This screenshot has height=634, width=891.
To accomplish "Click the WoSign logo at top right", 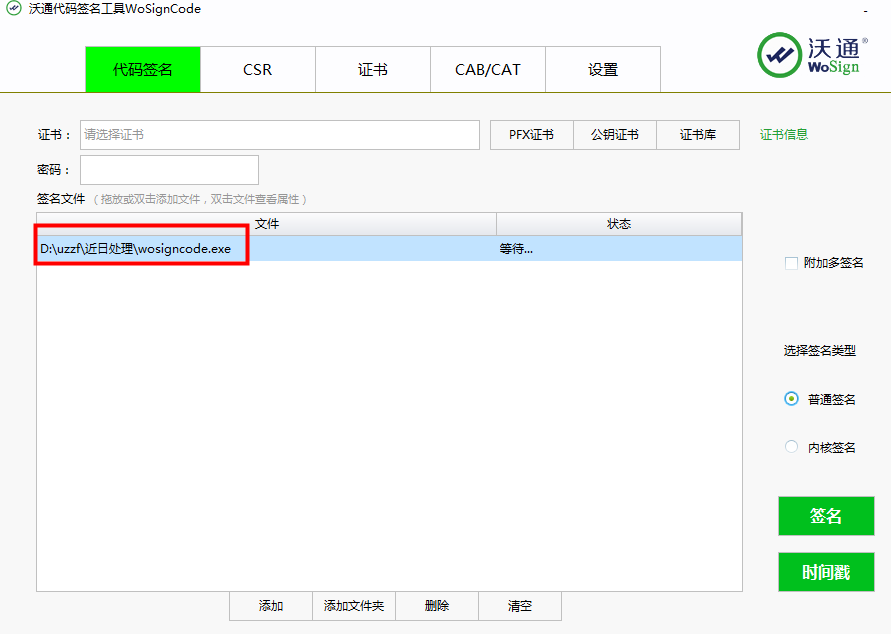I will (x=812, y=55).
